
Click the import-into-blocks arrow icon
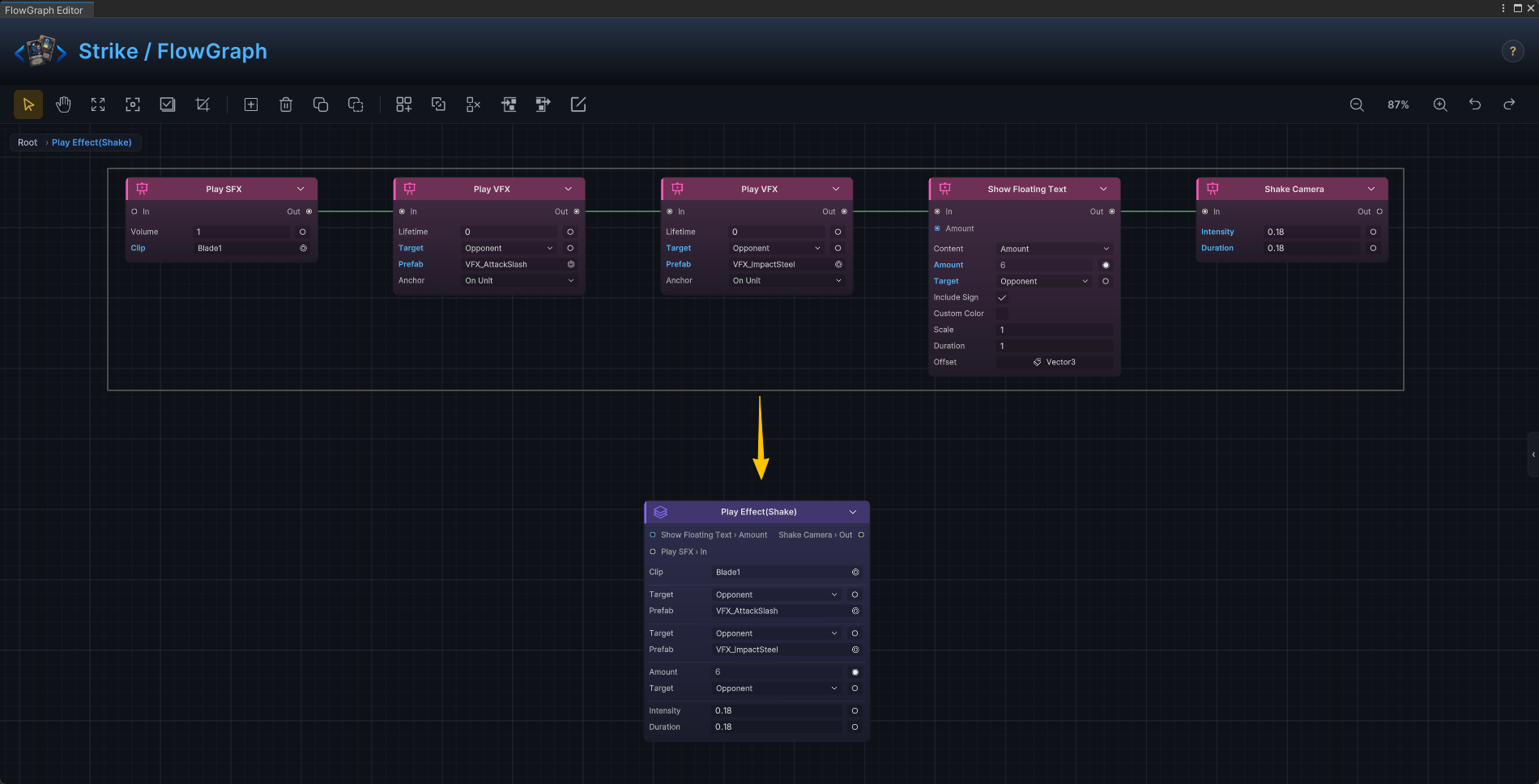click(509, 104)
